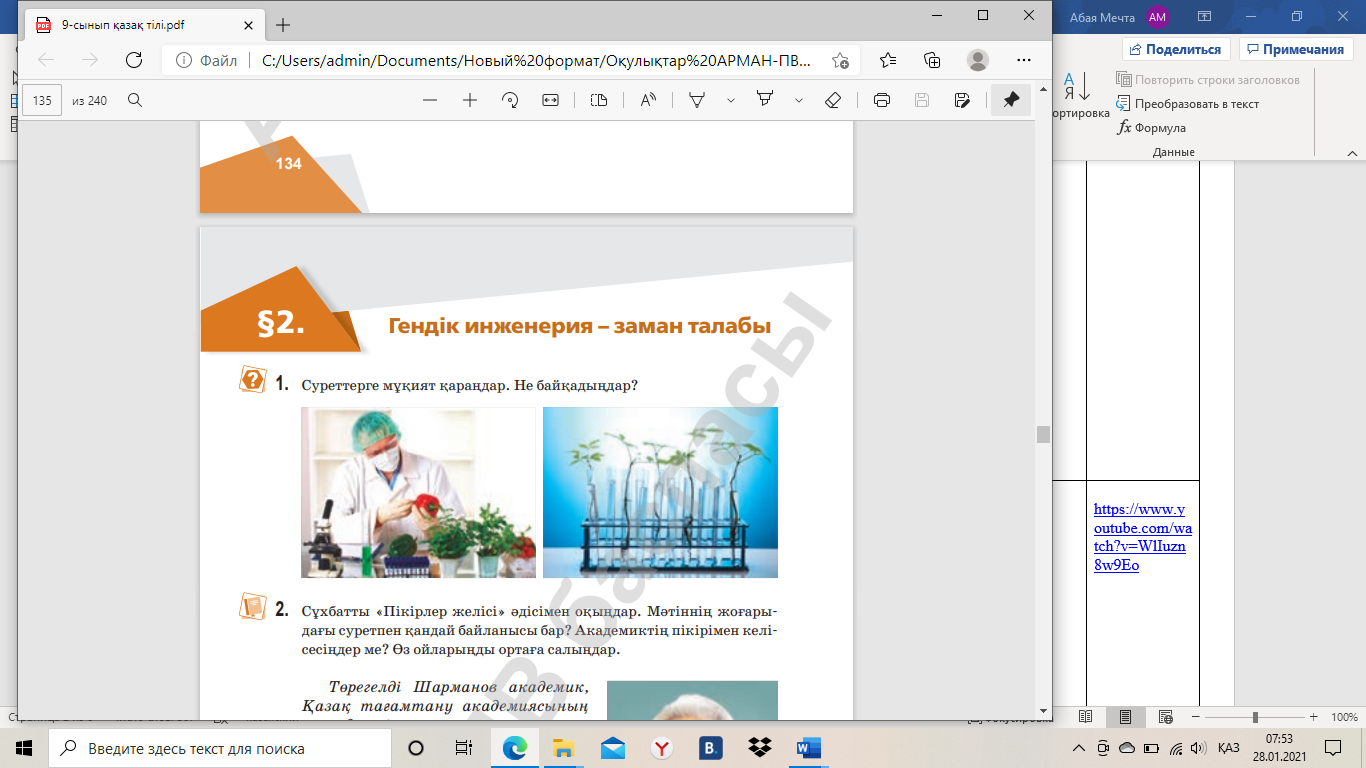
Task: Collapse the Word ribbon
Action: tap(1351, 152)
